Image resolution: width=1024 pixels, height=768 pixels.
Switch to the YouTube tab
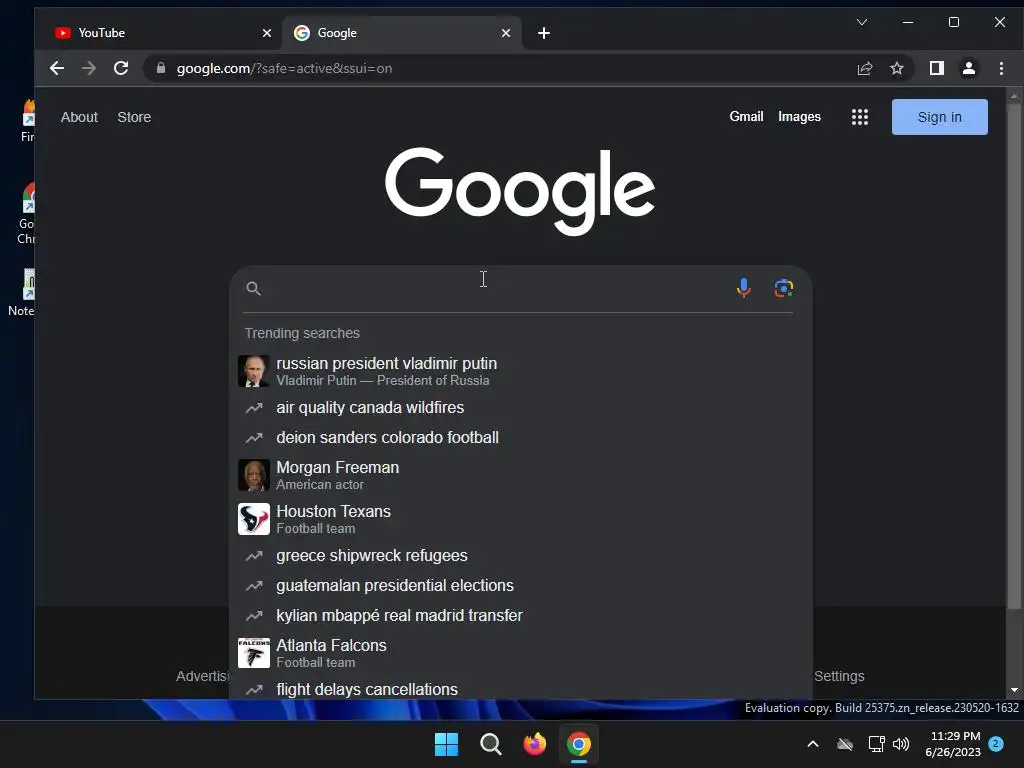click(157, 33)
